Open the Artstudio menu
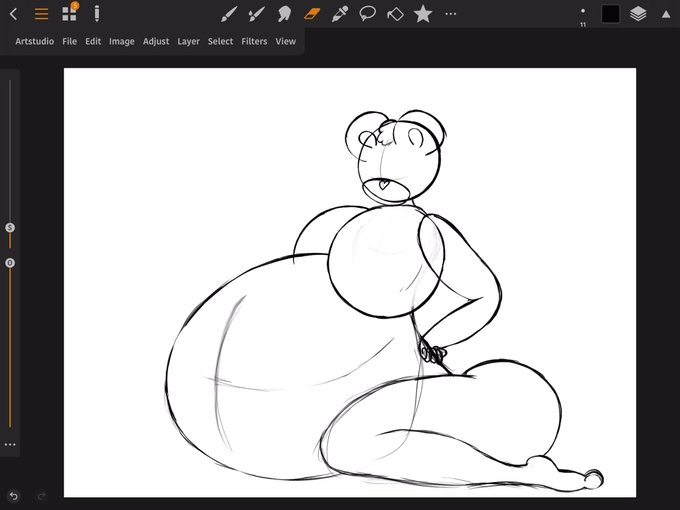Screen dimensions: 680x510 pos(35,41)
